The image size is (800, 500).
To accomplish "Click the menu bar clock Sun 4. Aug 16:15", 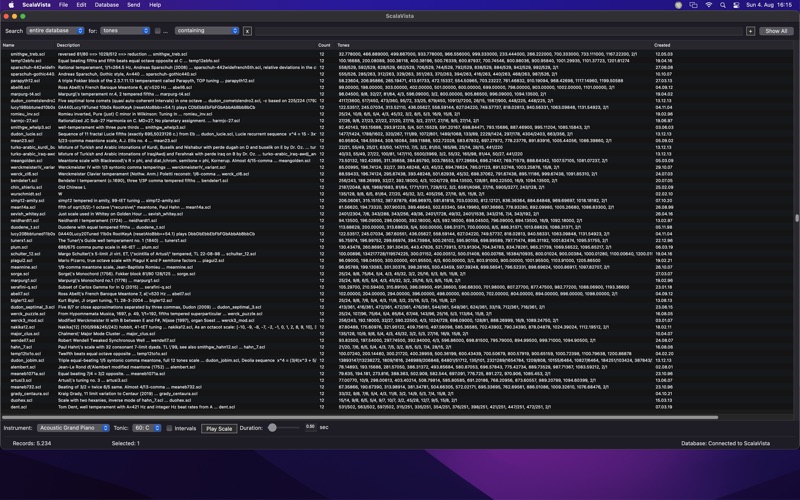I will tap(769, 5).
